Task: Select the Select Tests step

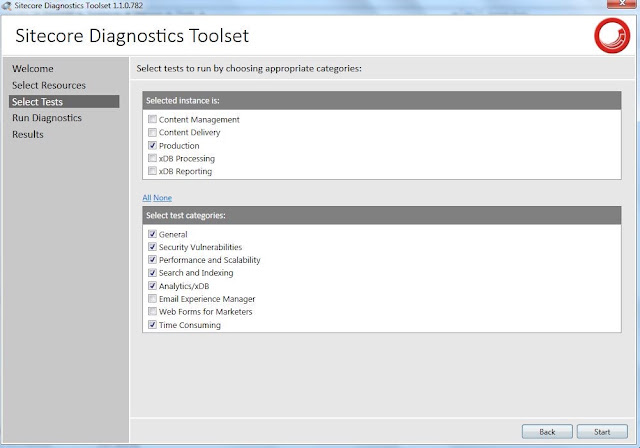Action: (x=64, y=102)
